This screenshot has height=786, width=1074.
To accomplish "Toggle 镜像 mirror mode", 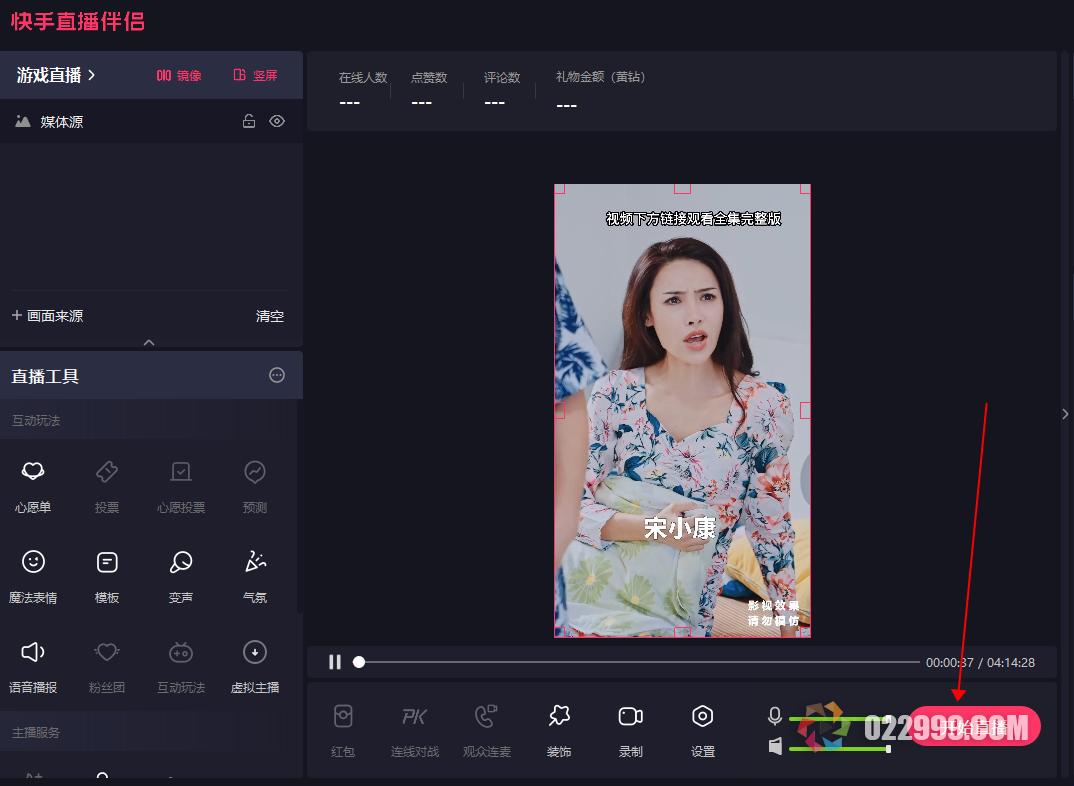I will coord(179,75).
